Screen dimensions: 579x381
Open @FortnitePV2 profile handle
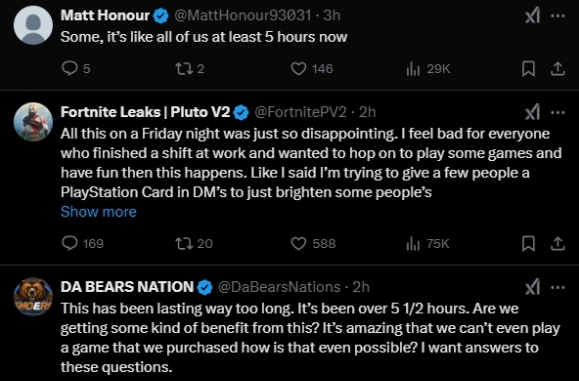click(301, 112)
